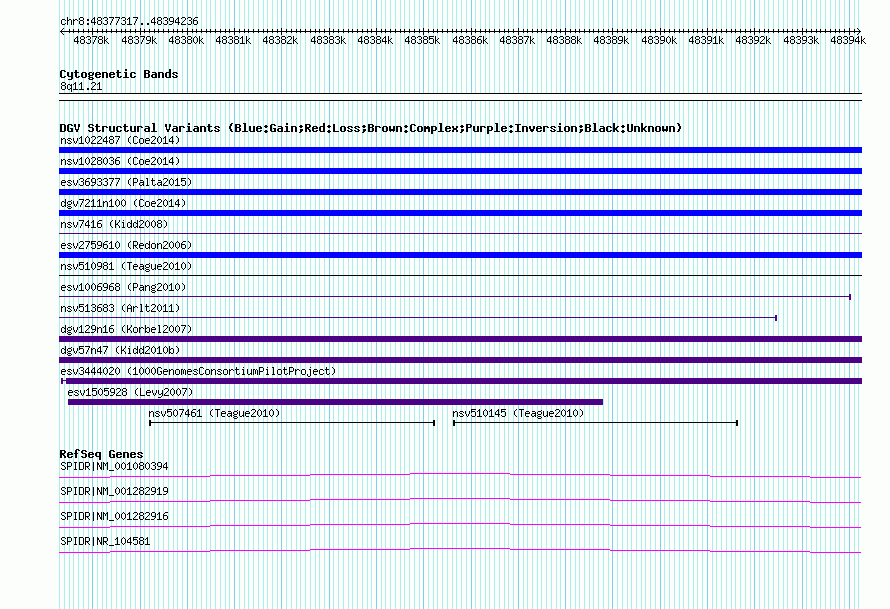
Task: Click the black span under nsv510145
Action: (x=595, y=423)
